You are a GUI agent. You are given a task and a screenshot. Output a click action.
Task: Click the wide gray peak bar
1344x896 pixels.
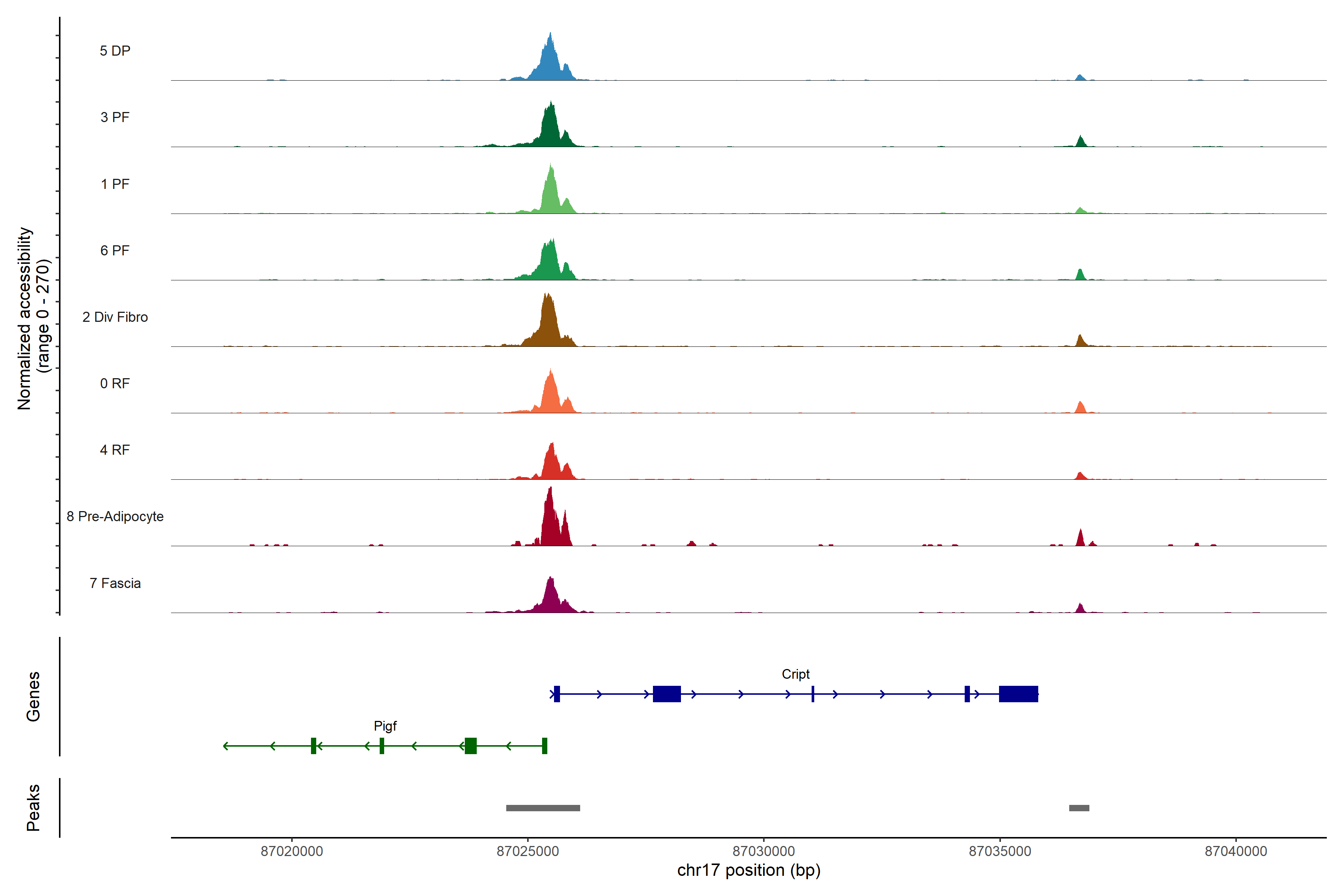(543, 808)
